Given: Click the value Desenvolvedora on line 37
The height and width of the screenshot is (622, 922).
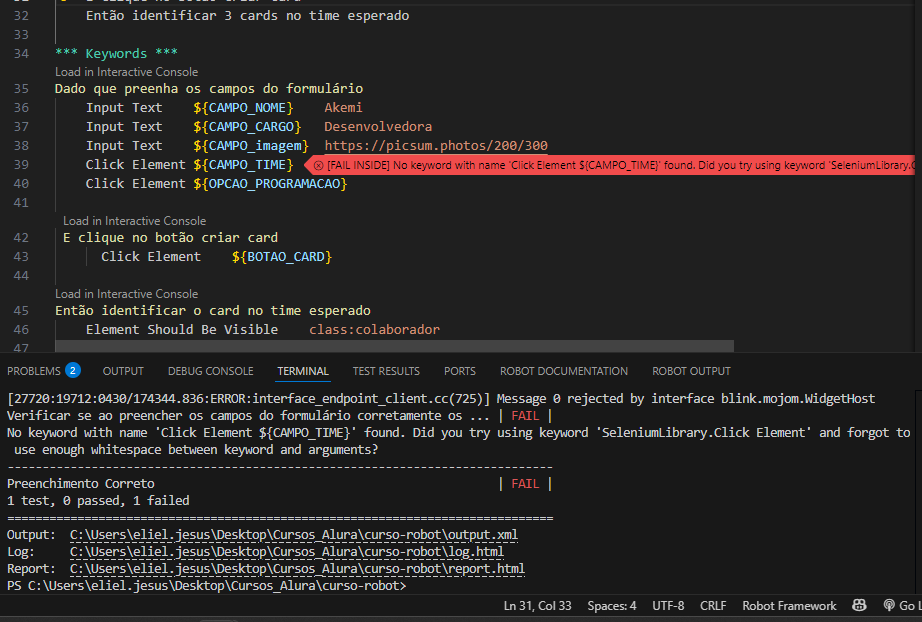Looking at the screenshot, I should 378,127.
